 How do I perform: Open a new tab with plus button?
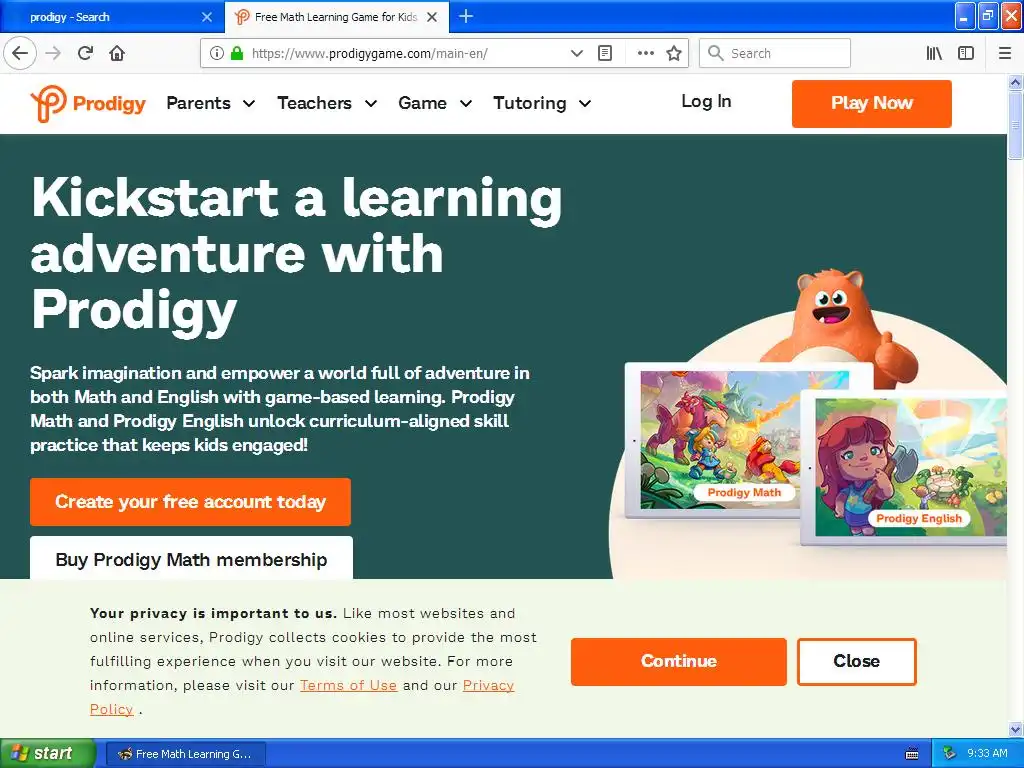click(466, 16)
